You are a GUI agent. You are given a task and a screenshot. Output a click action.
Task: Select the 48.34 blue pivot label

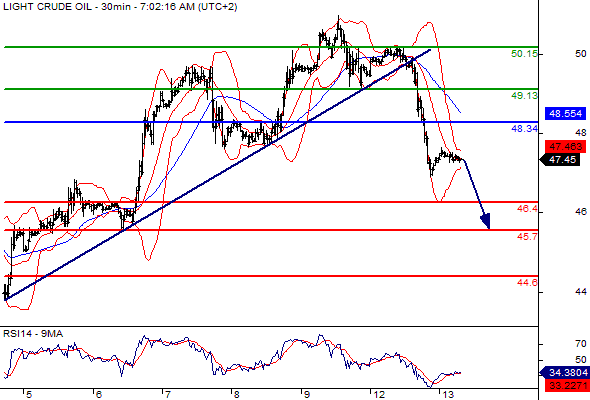pos(524,129)
